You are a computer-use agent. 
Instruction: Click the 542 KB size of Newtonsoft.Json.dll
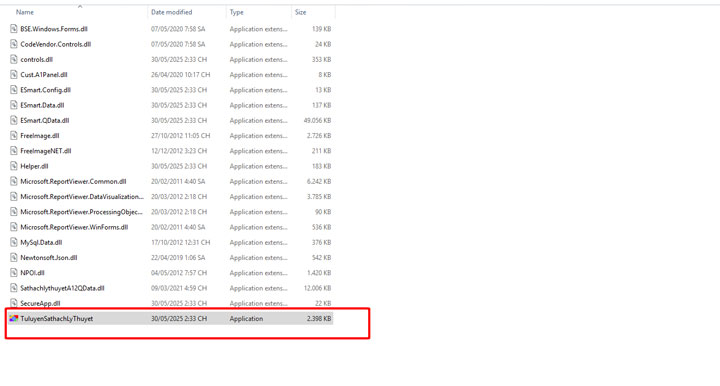tap(321, 257)
